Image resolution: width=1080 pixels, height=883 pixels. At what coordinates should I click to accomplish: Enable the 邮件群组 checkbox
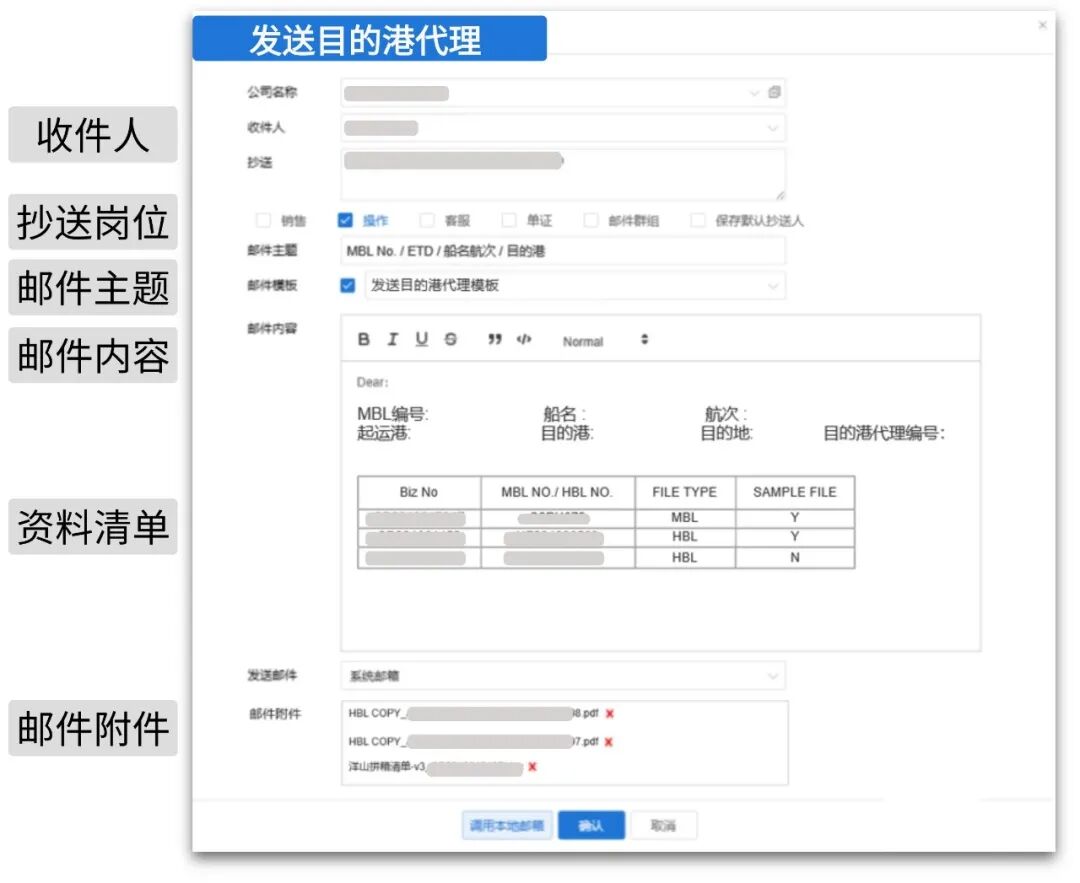(592, 220)
